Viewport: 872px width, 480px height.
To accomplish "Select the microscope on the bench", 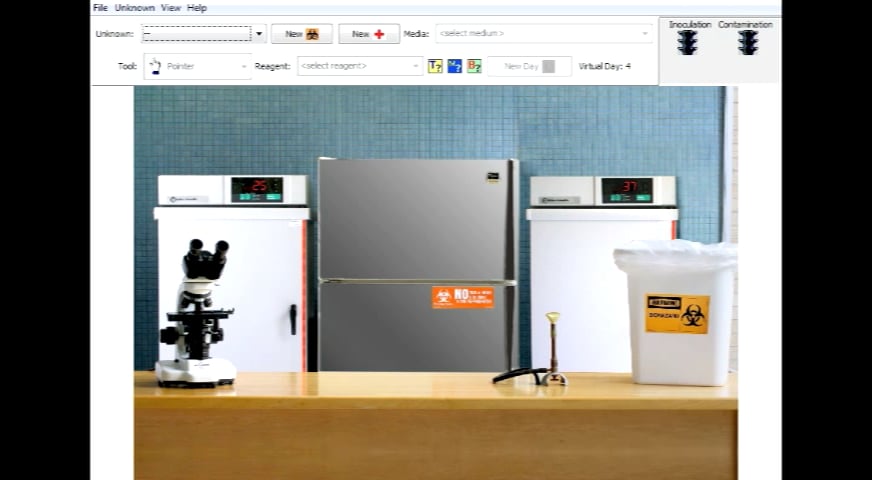I will click(x=195, y=313).
